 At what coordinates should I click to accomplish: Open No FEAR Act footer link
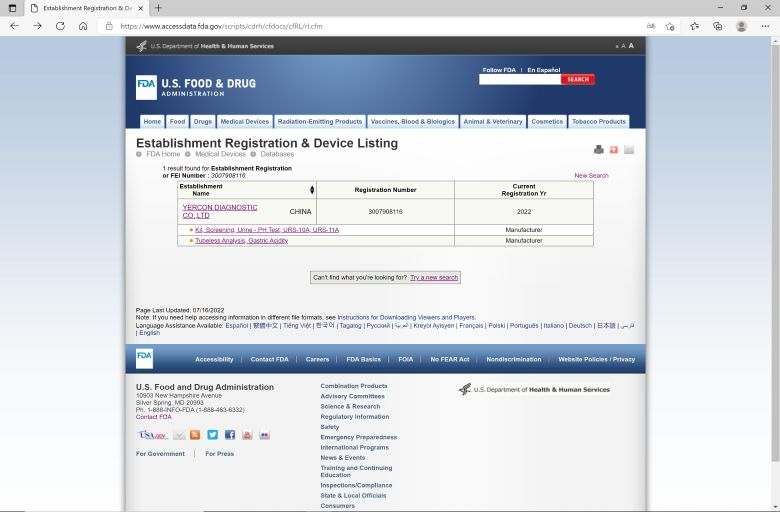[x=450, y=359]
